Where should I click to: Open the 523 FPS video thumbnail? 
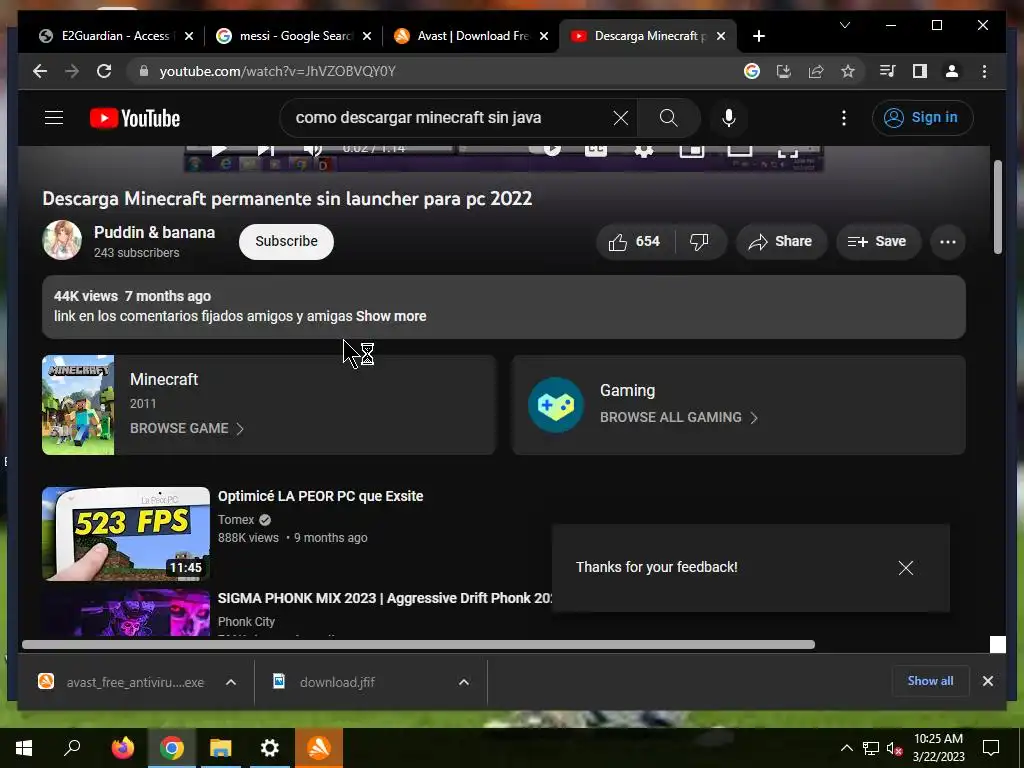tap(126, 534)
